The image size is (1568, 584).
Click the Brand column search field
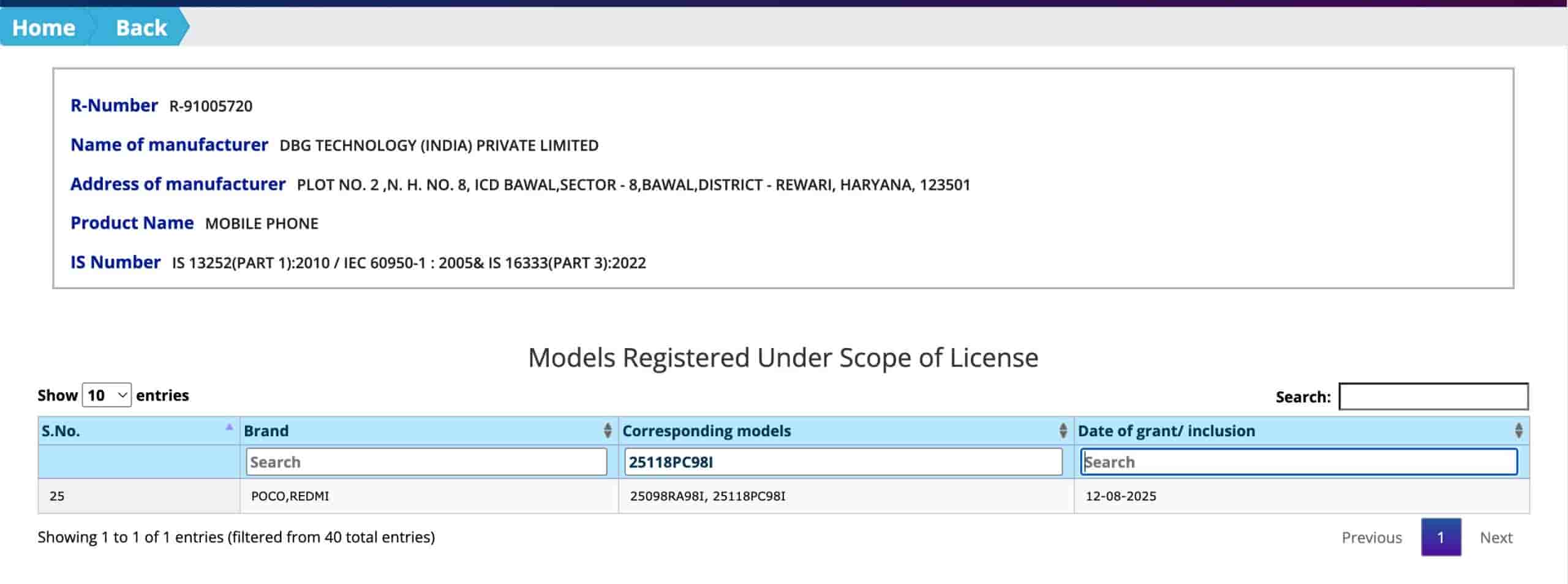click(x=426, y=461)
